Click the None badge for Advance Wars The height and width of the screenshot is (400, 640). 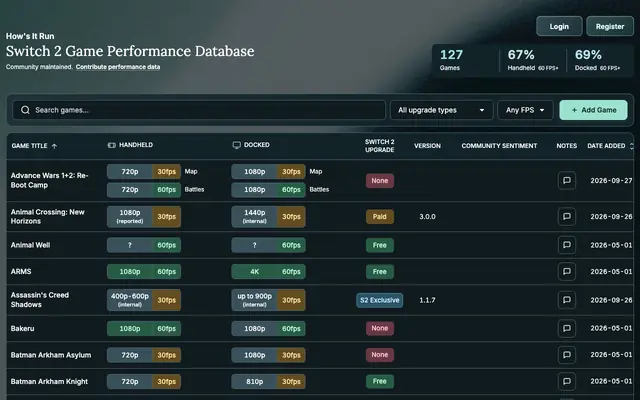tap(380, 180)
